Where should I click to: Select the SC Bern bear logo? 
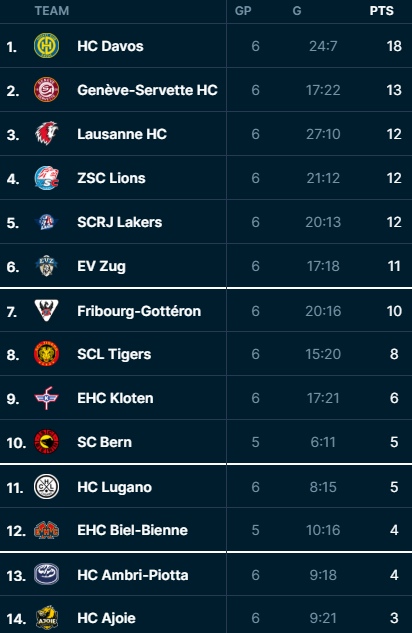pos(46,442)
